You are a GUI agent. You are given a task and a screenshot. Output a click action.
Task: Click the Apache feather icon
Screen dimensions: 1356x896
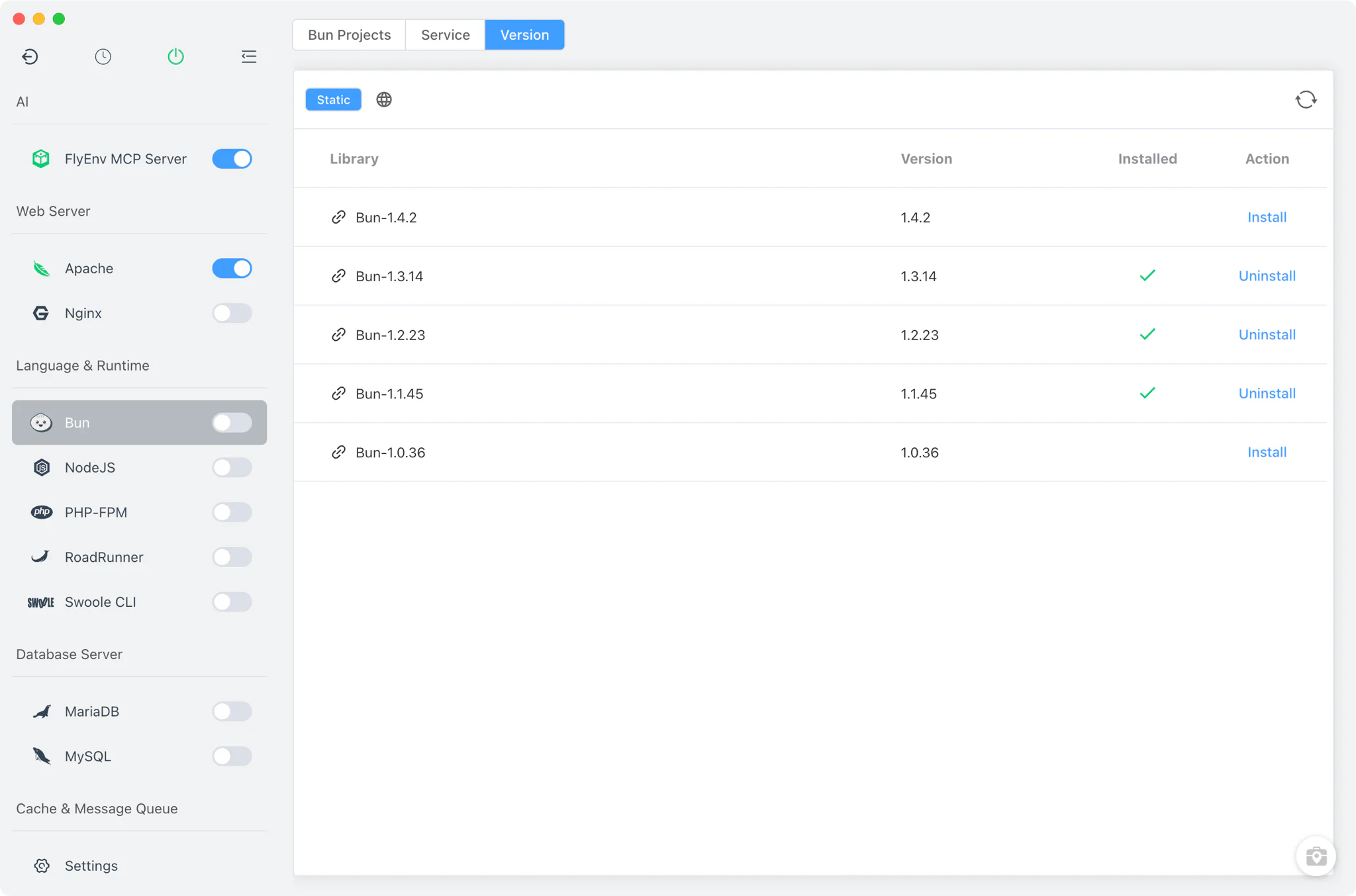pyautogui.click(x=41, y=269)
